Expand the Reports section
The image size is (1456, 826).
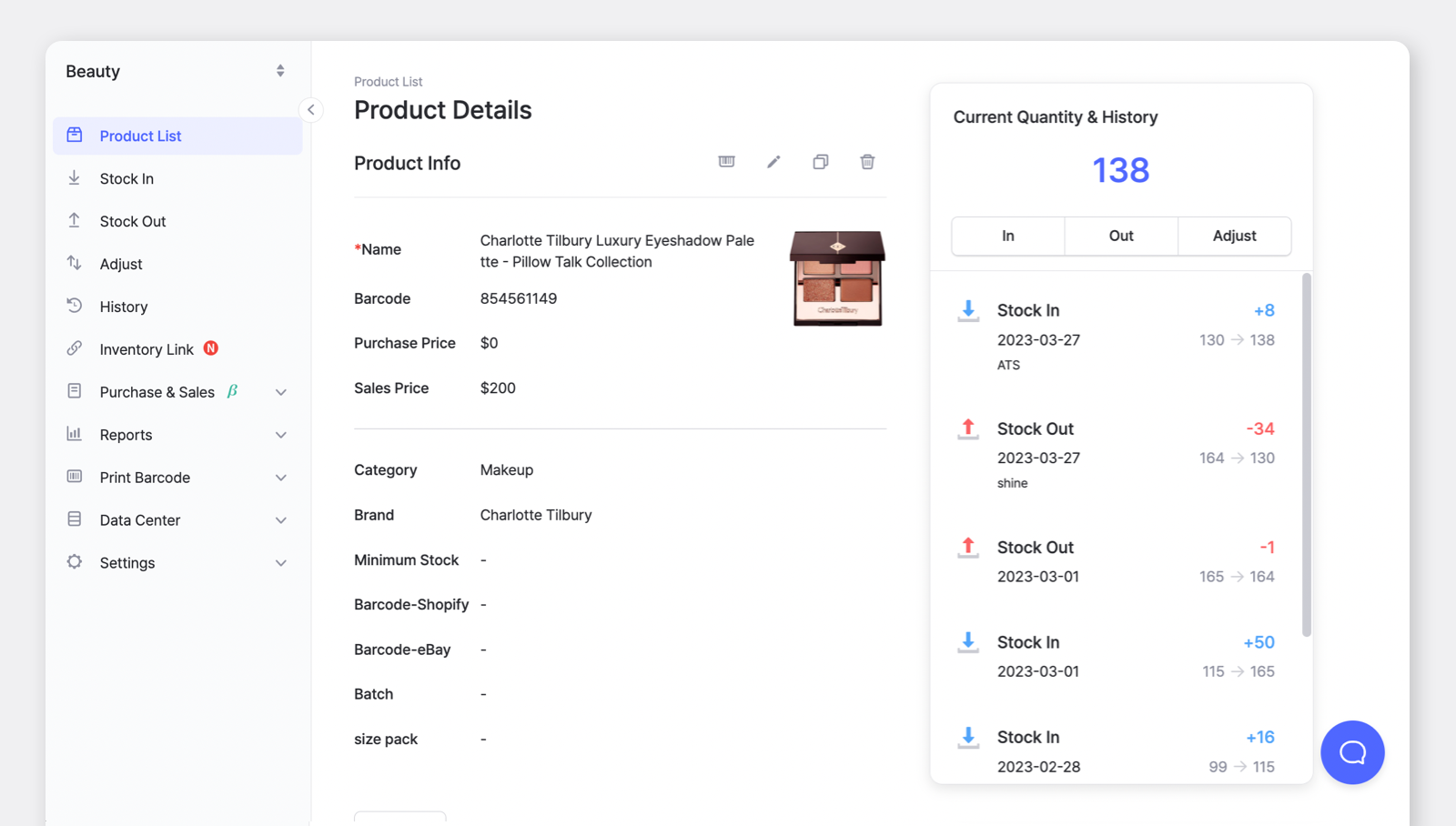(x=126, y=435)
